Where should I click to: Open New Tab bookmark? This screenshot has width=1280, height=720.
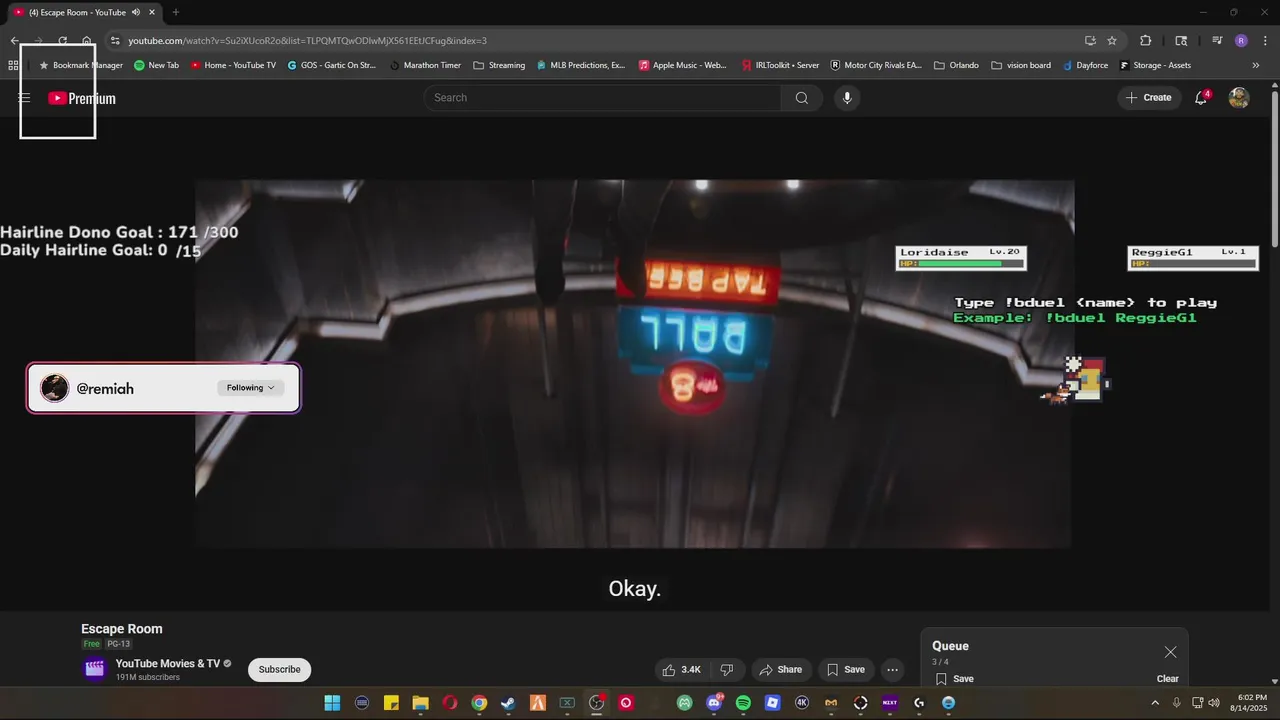(156, 65)
